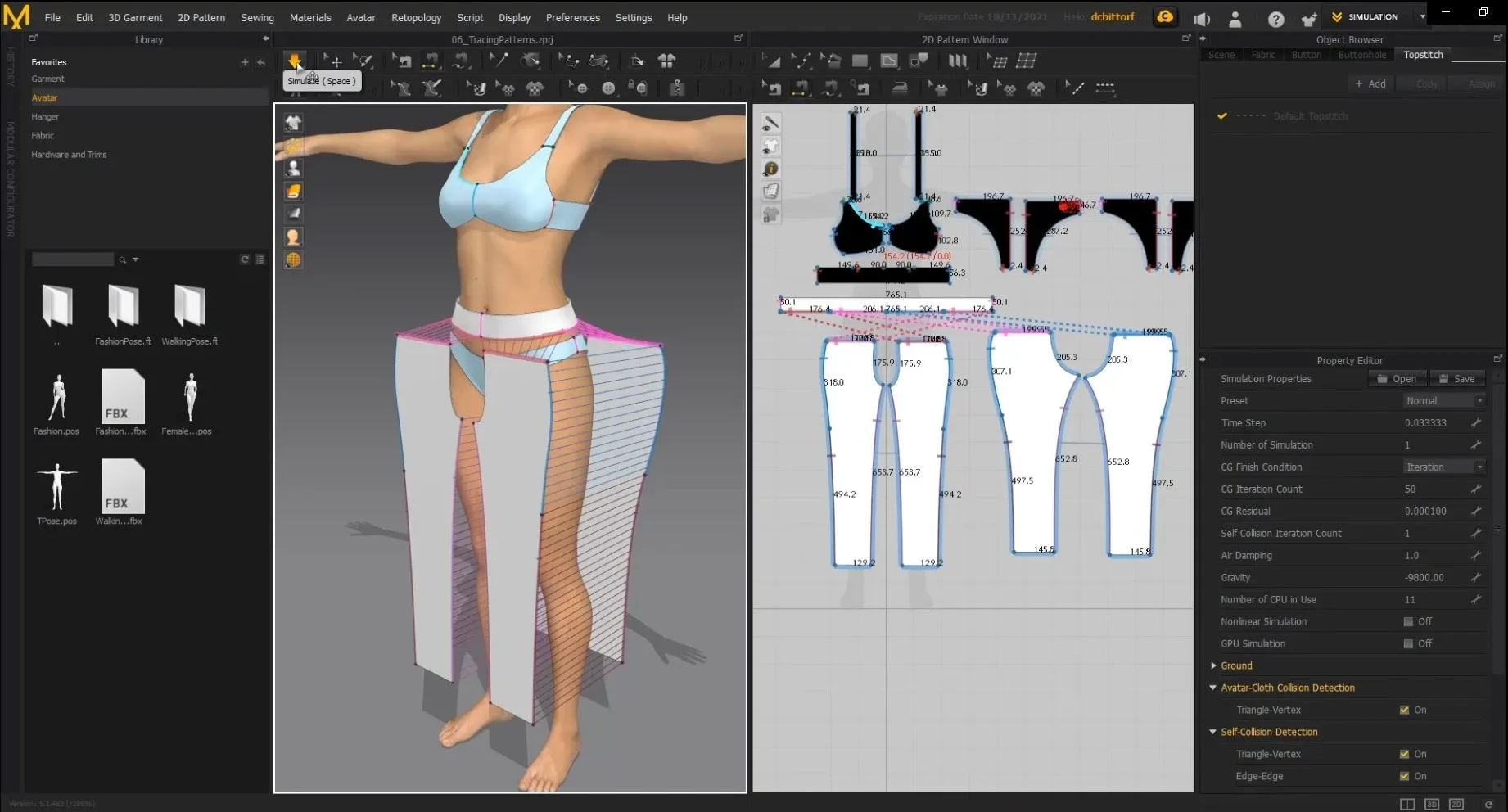Click the Add topstitch button
The image size is (1508, 812).
pos(1370,83)
